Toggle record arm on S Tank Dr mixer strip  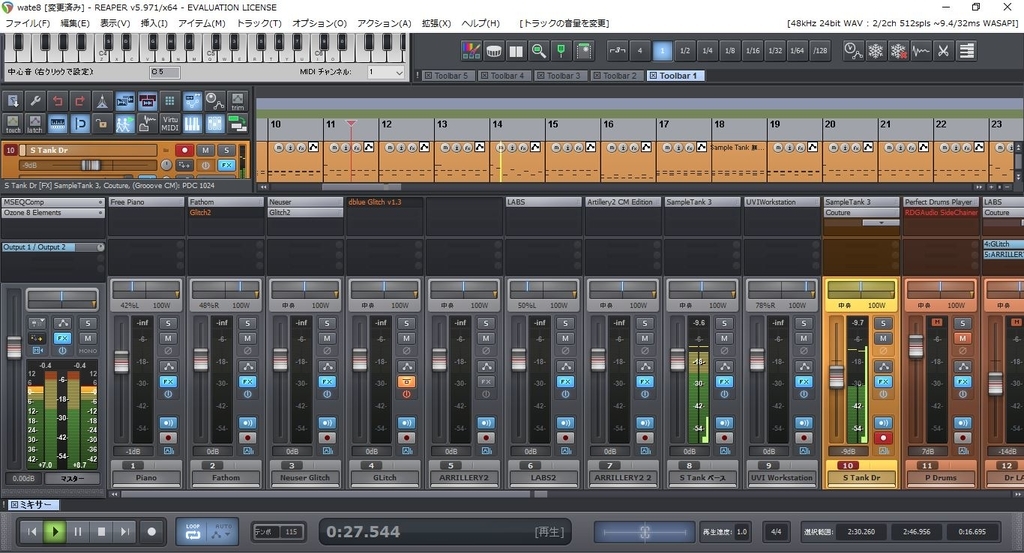click(x=883, y=438)
